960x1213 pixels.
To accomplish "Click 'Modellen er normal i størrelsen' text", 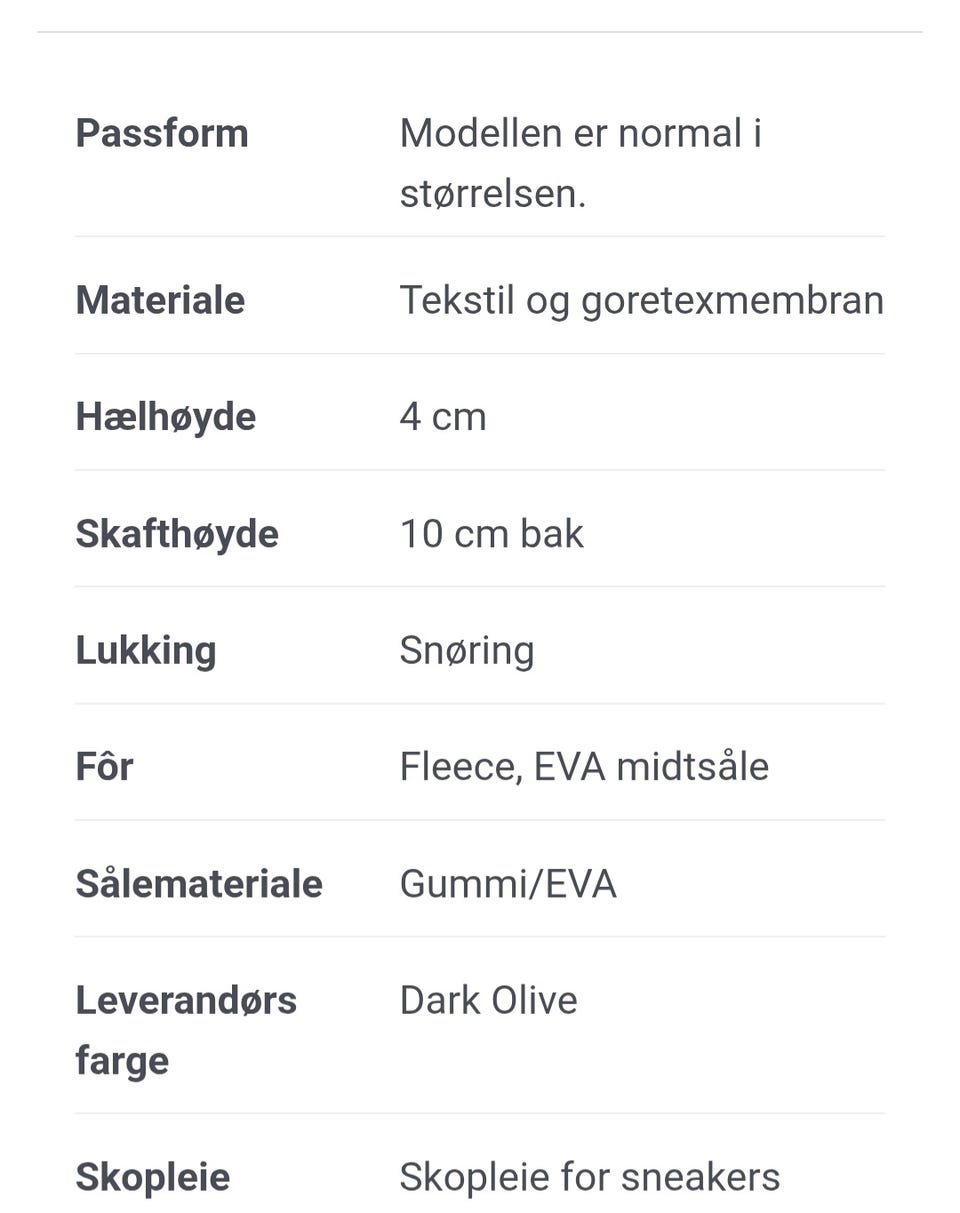I will tap(580, 134).
